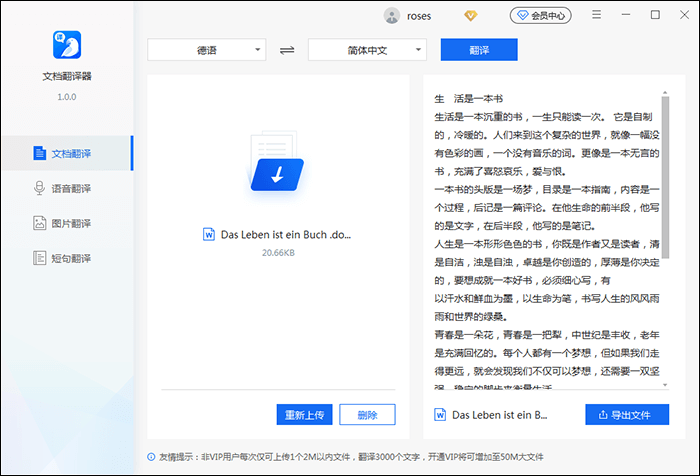Click translated file name Das Leben ist ein B...
The height and width of the screenshot is (476, 700).
(x=500, y=415)
